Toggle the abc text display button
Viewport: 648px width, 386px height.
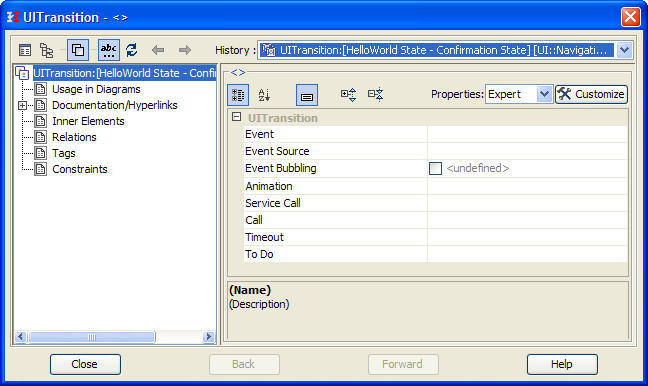coord(109,50)
